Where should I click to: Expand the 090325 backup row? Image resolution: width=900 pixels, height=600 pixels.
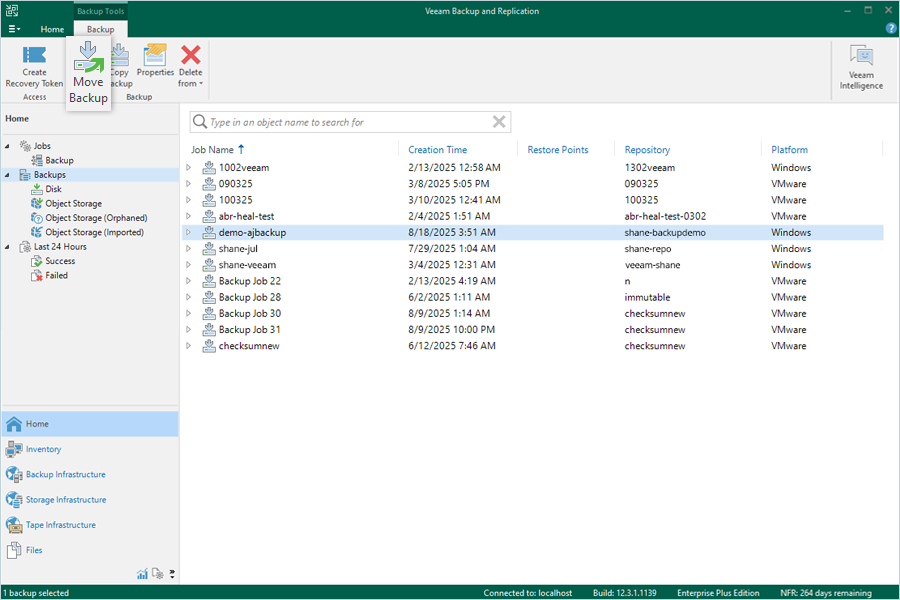[188, 184]
